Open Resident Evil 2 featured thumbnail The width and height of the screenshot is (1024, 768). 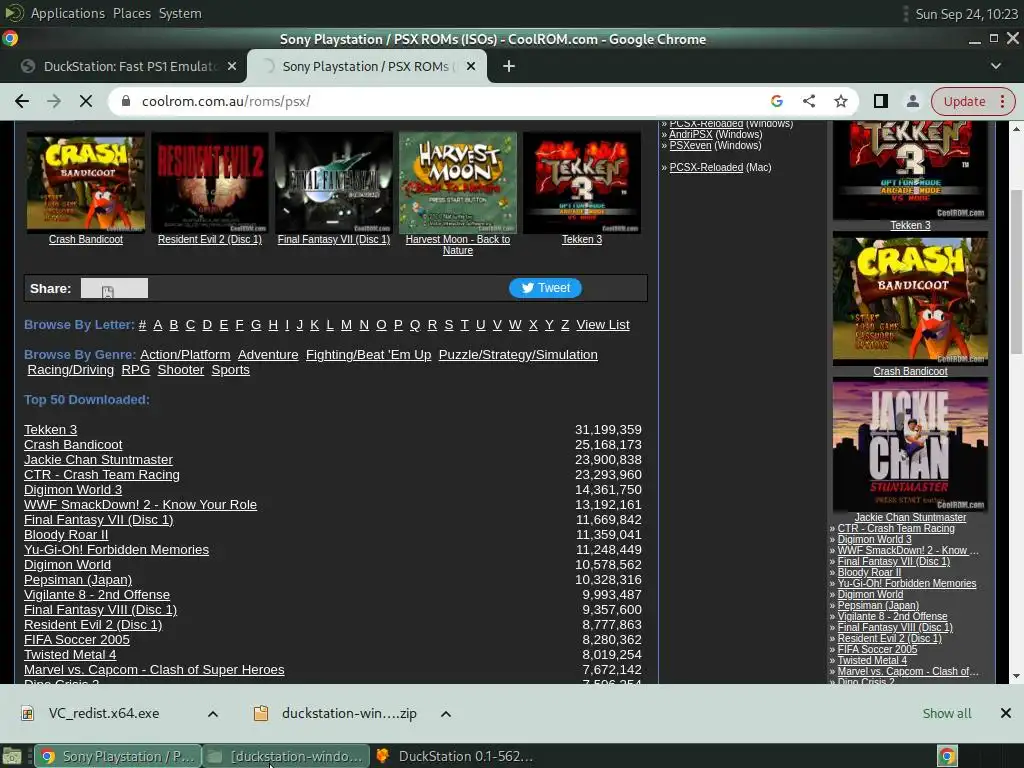click(x=210, y=183)
